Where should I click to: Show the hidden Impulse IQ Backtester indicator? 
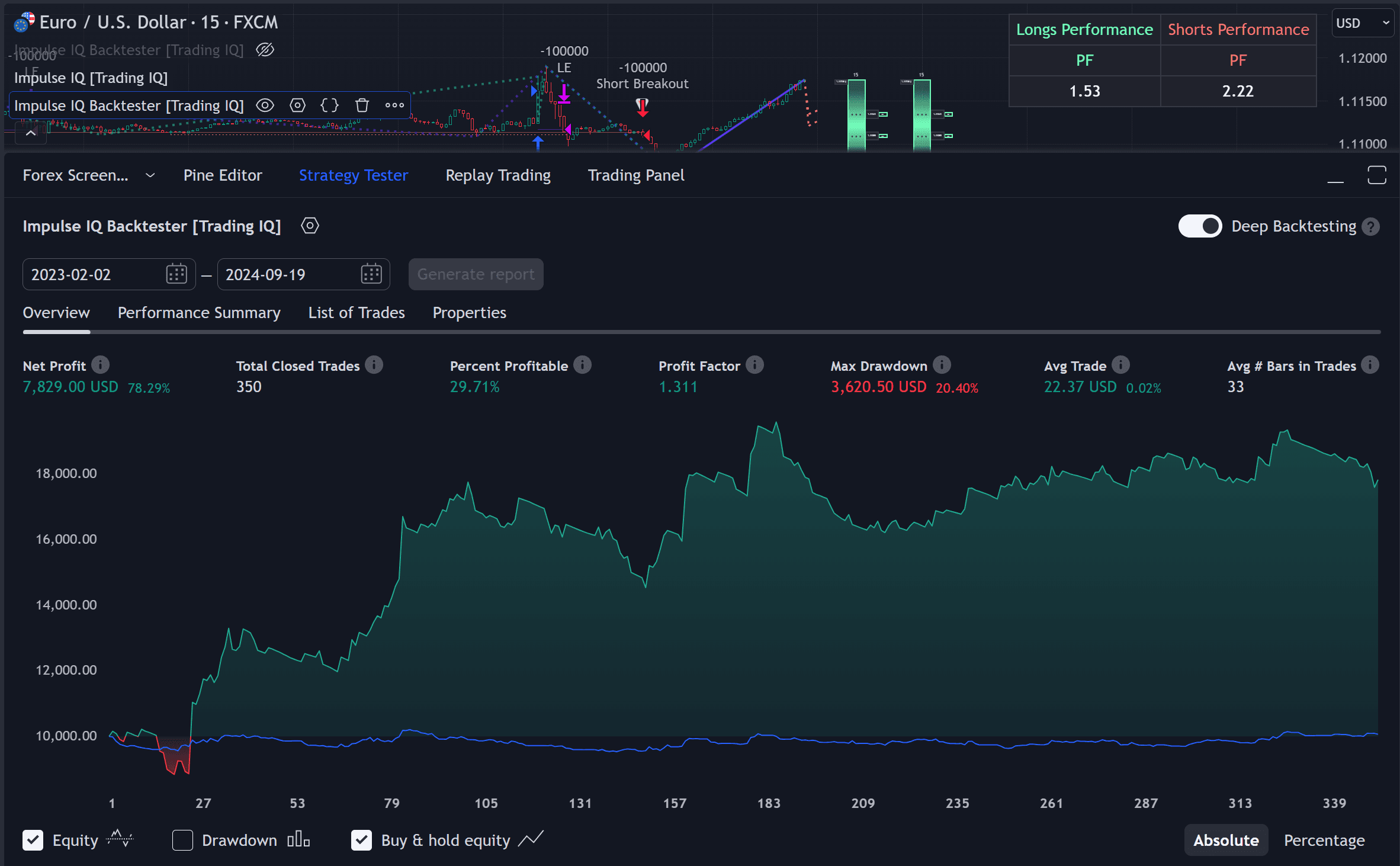click(265, 50)
